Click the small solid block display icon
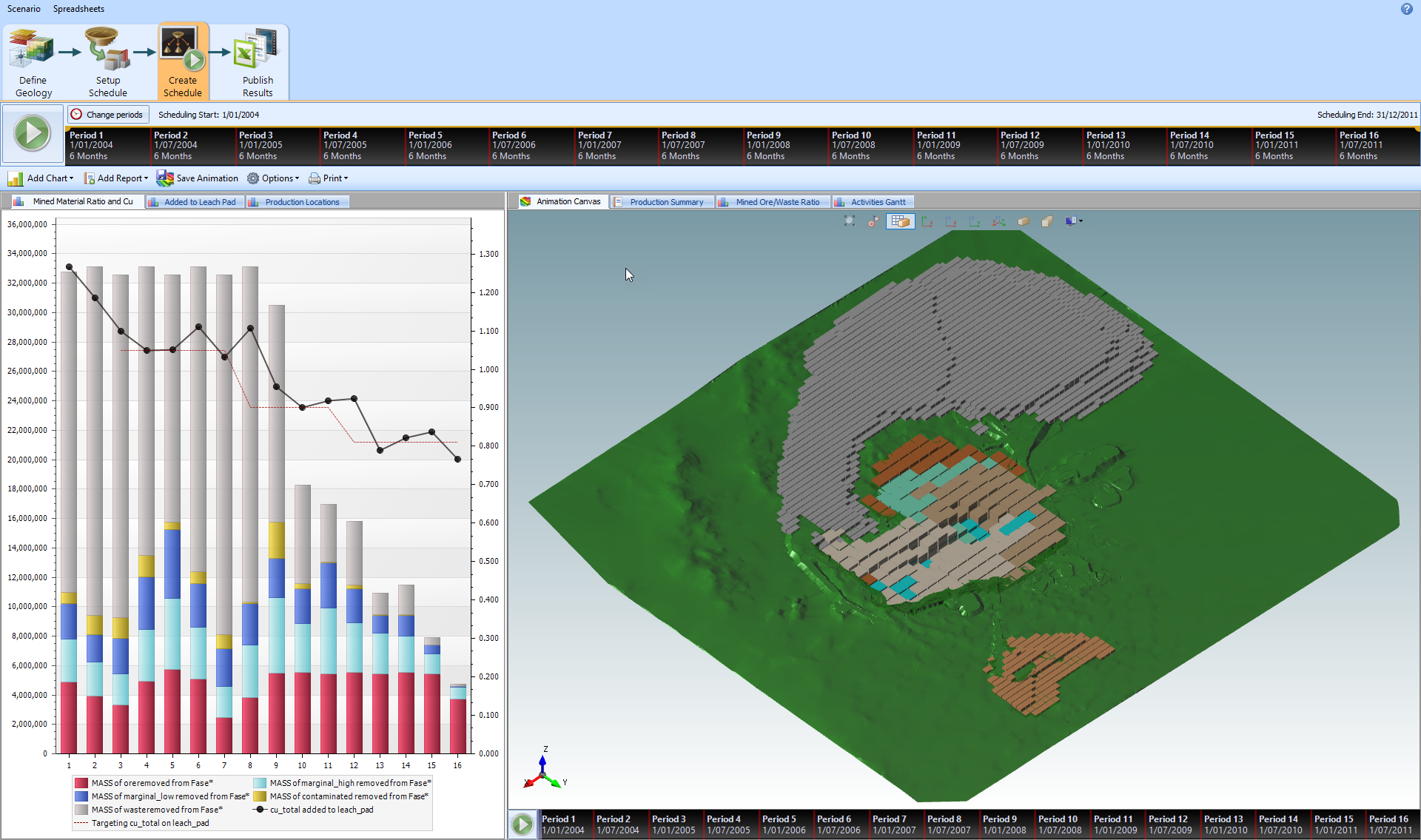Image resolution: width=1421 pixels, height=840 pixels. pos(1024,221)
